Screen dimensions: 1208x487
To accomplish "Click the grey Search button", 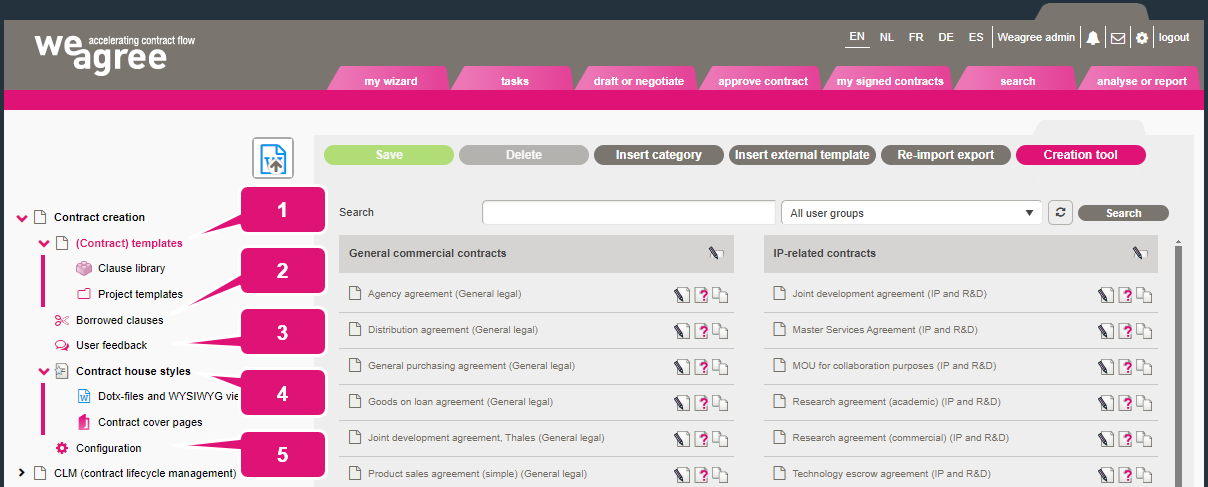I will pyautogui.click(x=1123, y=213).
